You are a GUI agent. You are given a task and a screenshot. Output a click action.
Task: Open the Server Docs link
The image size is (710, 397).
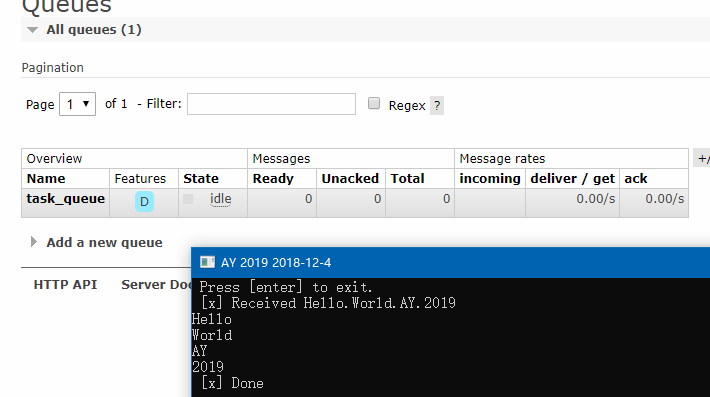[x=156, y=285]
